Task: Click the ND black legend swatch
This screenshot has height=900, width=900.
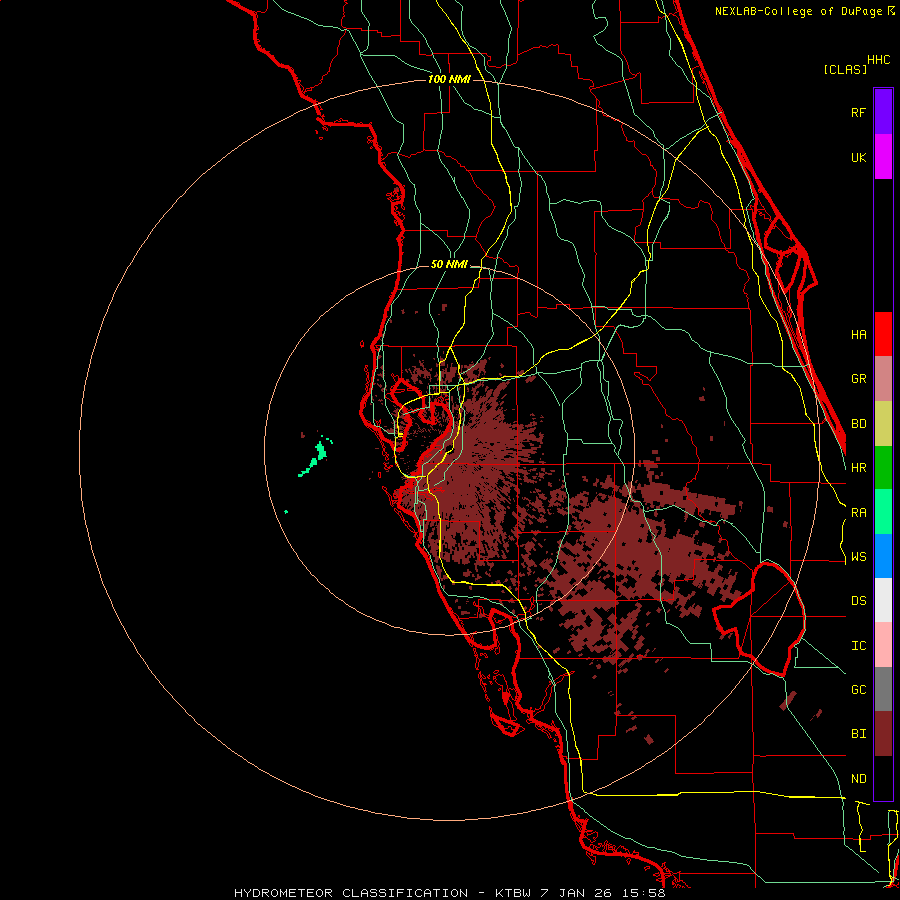Action: pyautogui.click(x=883, y=778)
